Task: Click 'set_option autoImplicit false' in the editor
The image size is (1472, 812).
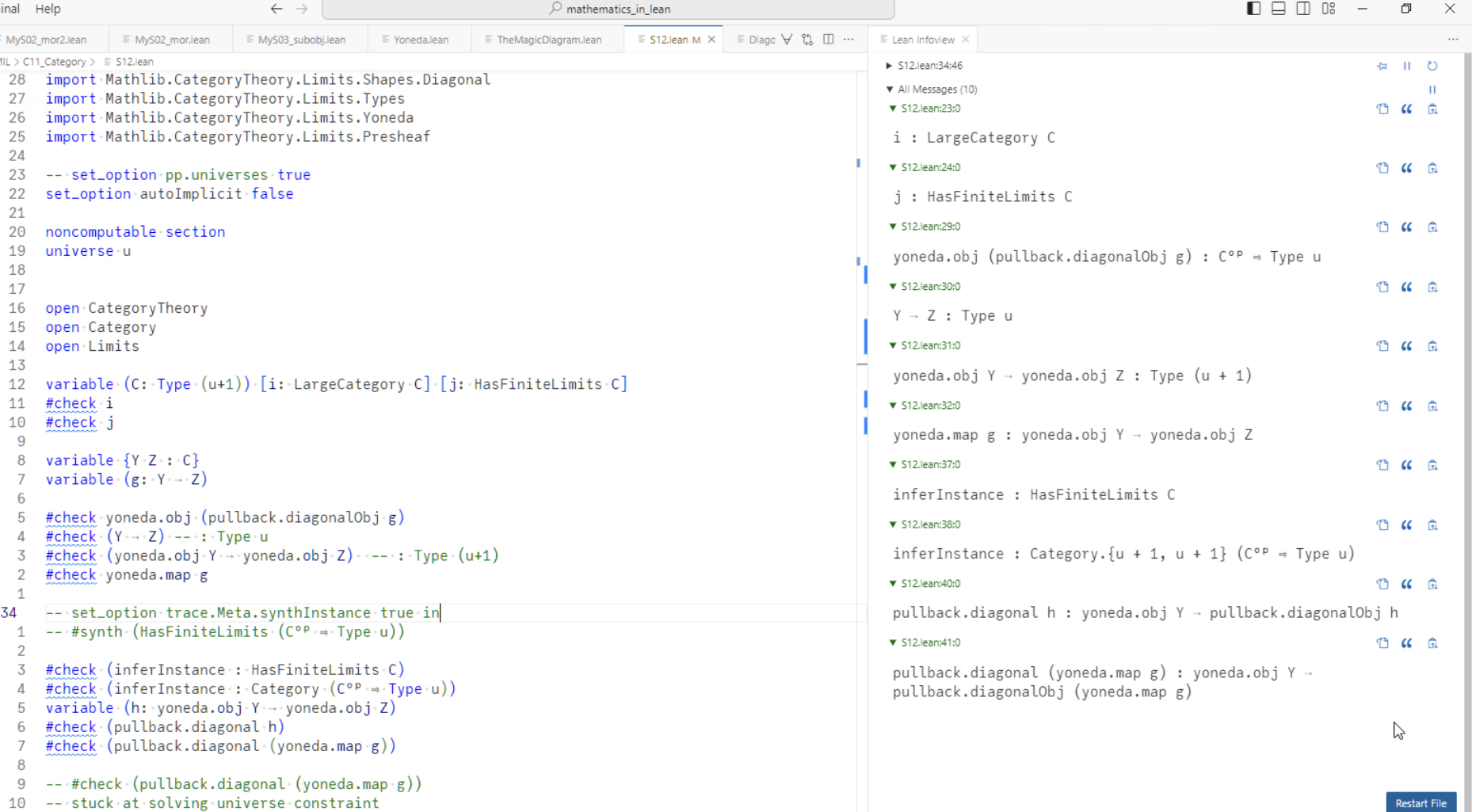Action: coord(170,194)
